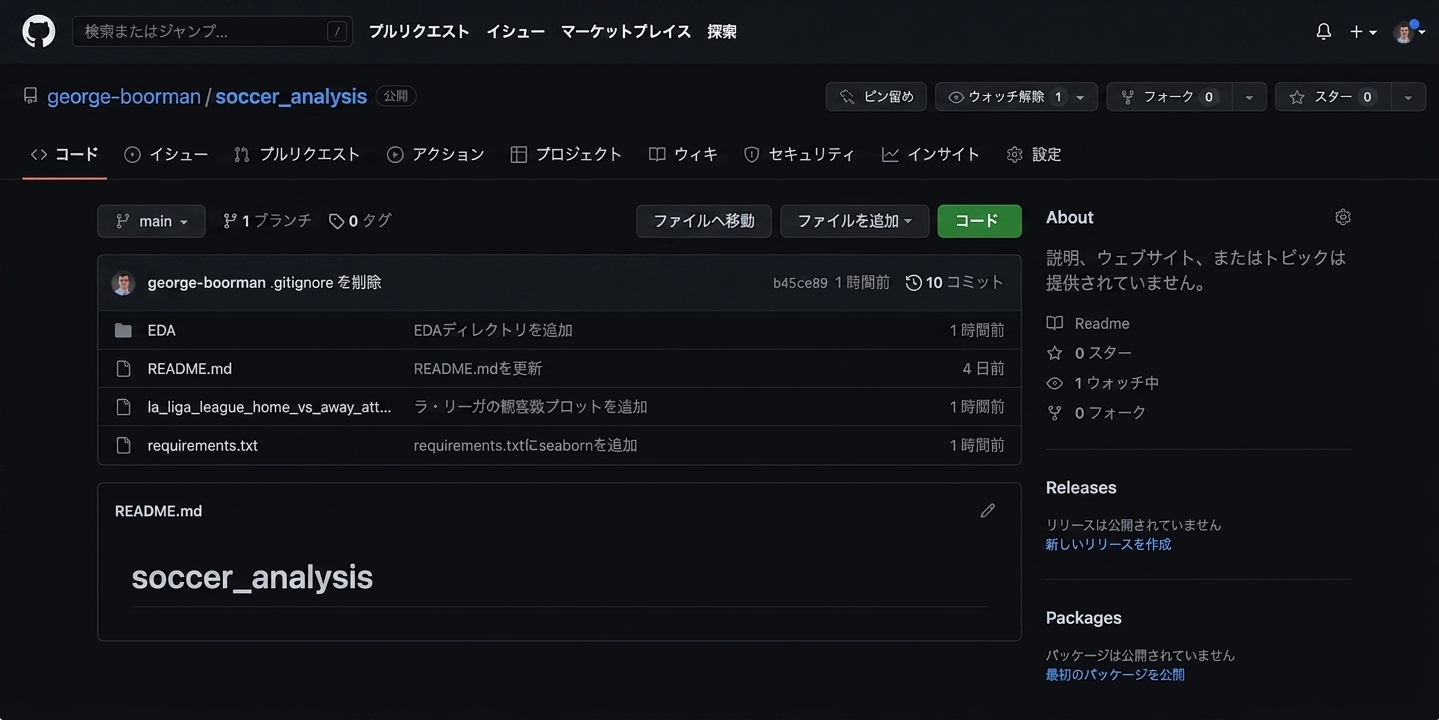
Task: Click the README.md header filename
Action: (x=158, y=511)
